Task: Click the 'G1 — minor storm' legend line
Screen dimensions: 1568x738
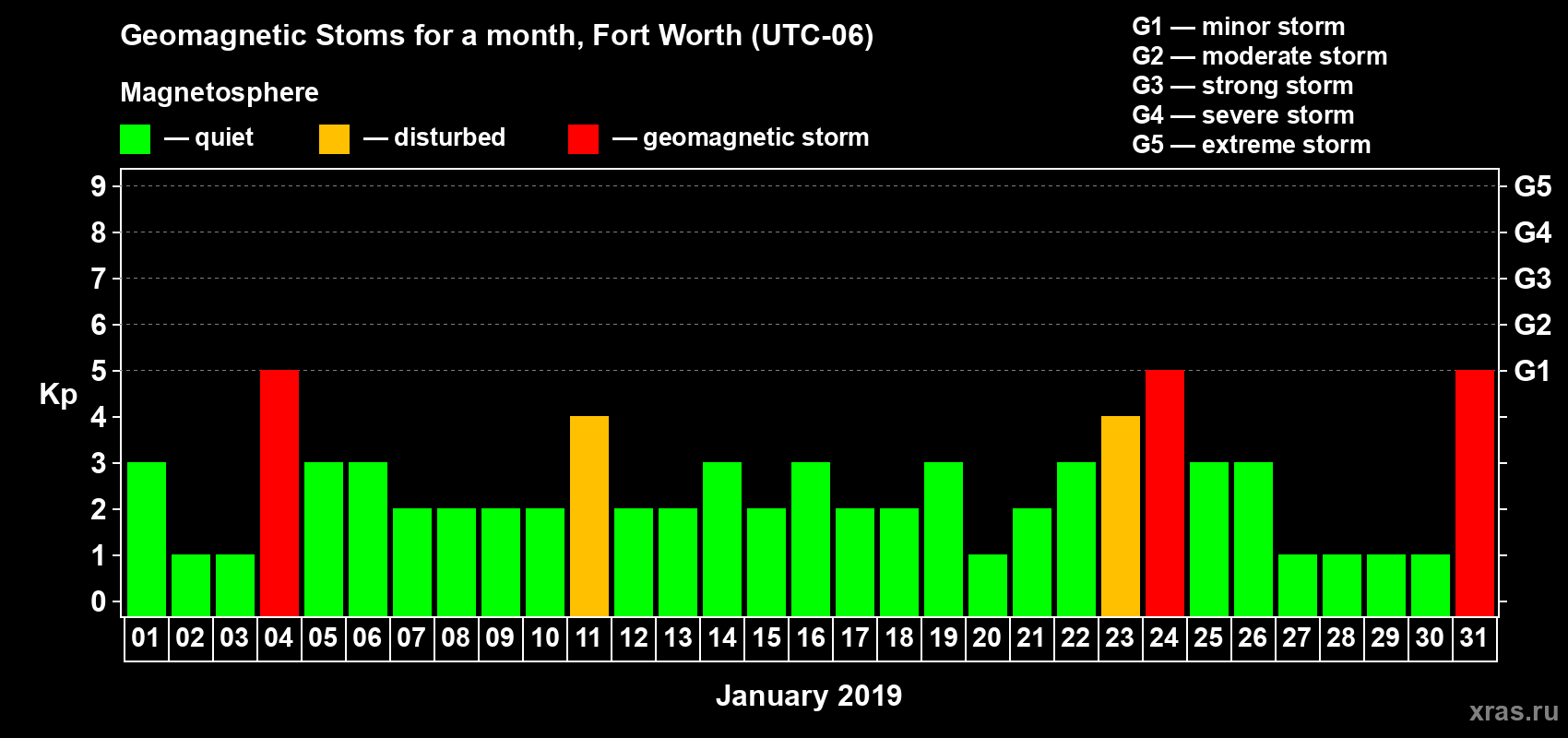Action: click(x=1239, y=27)
